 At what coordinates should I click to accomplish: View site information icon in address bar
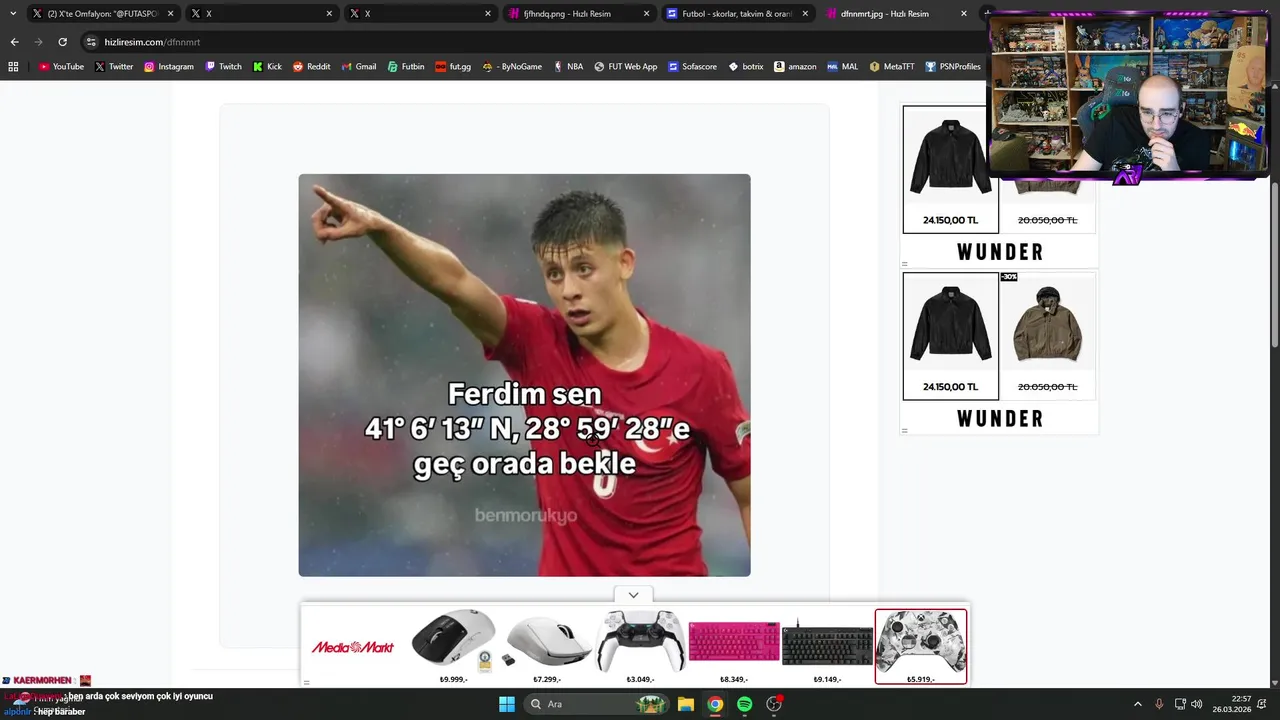91,42
